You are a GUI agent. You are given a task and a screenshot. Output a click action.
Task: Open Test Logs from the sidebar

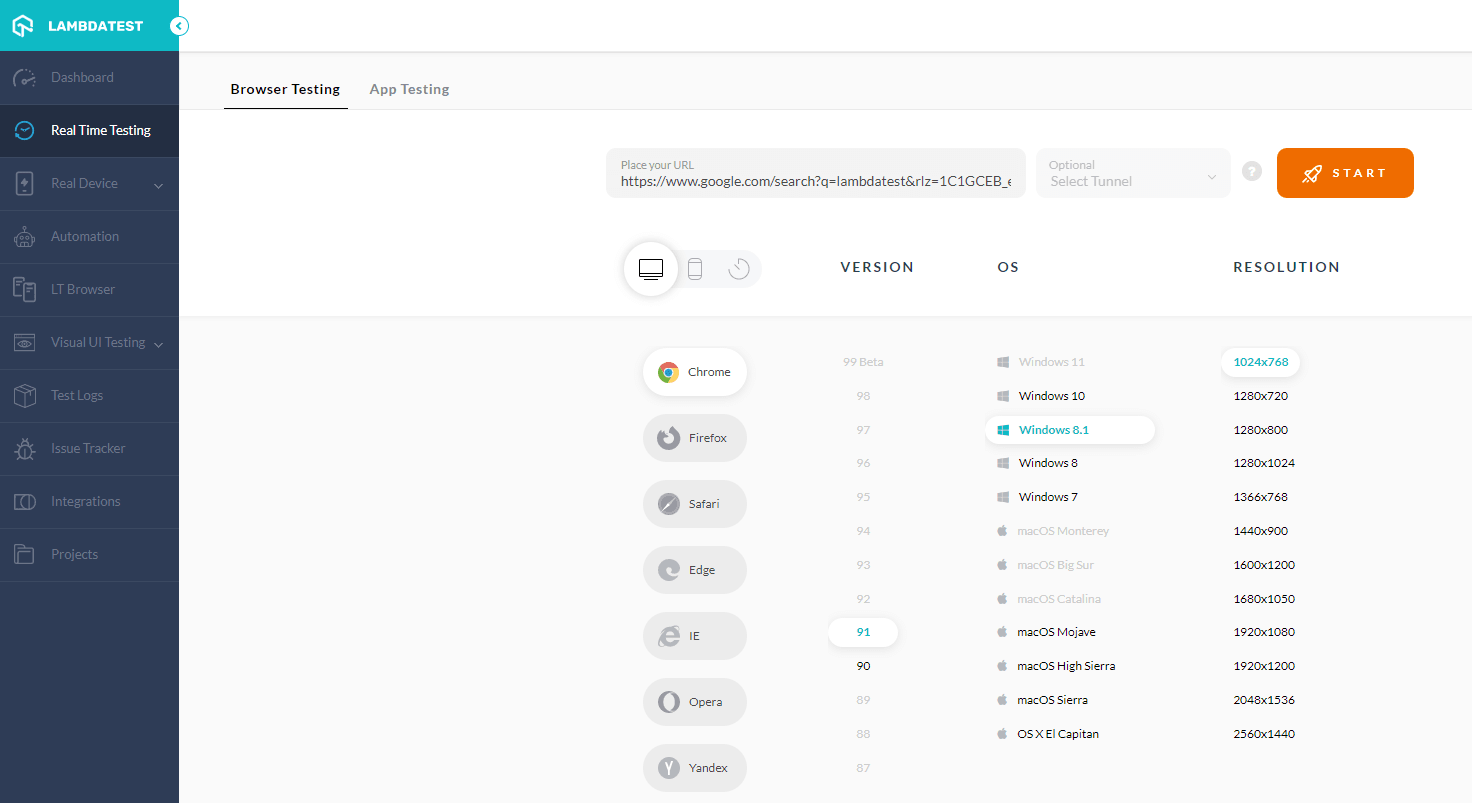coord(78,395)
